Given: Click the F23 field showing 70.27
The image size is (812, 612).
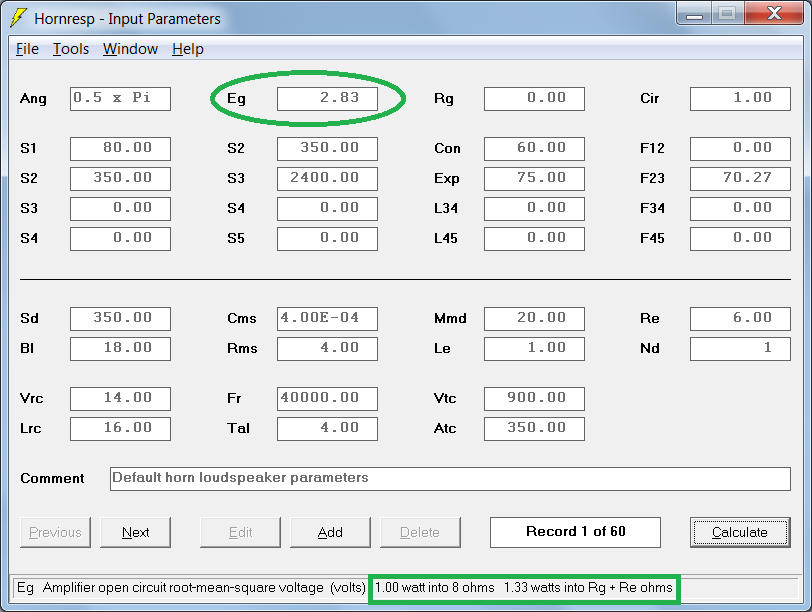Looking at the screenshot, I should coord(741,179).
